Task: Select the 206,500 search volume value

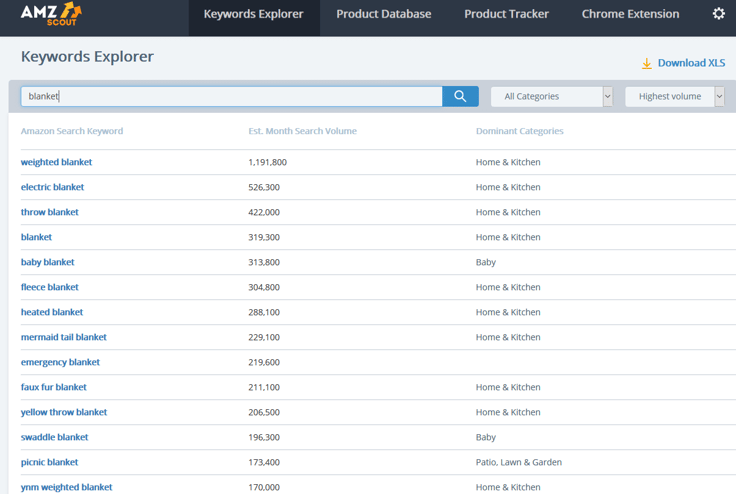Action: tap(264, 412)
